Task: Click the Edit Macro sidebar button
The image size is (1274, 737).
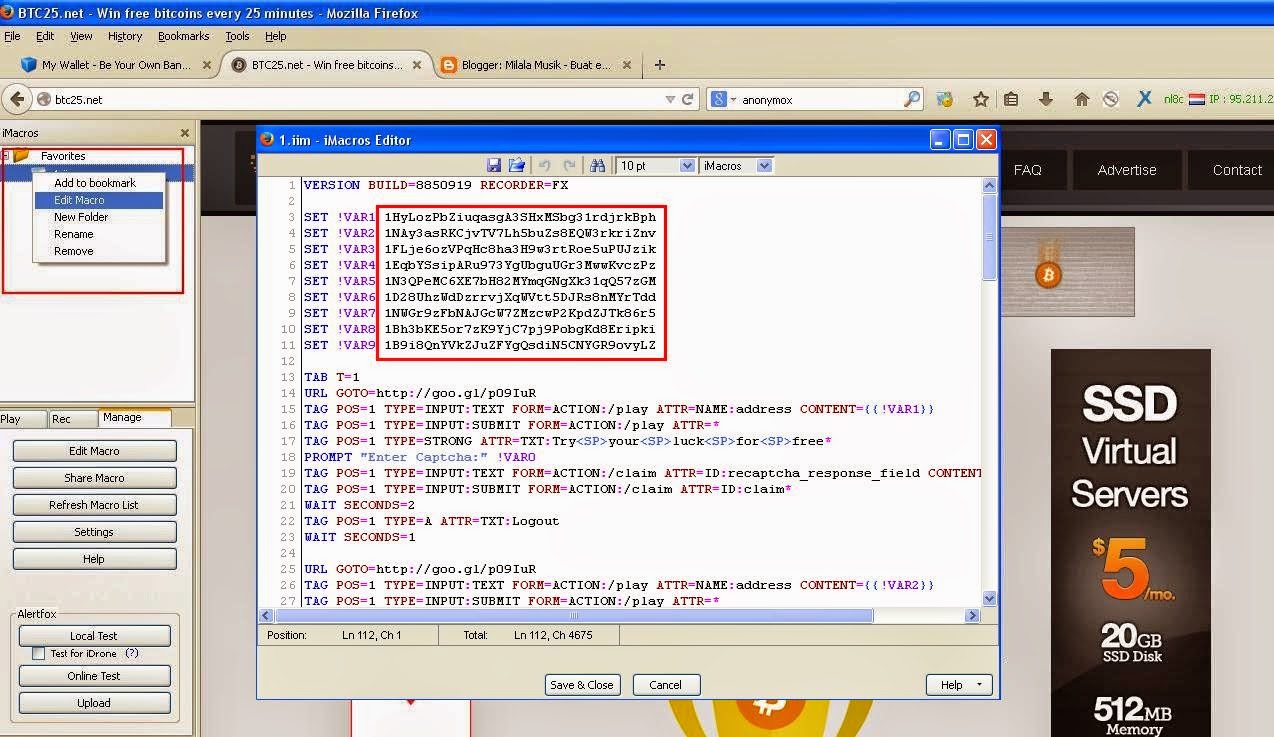Action: tap(94, 451)
